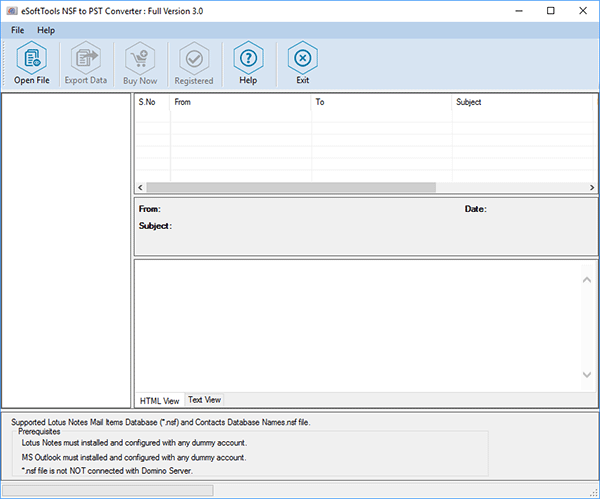600x499 pixels.
Task: Click the app icon in title bar
Action: pos(10,10)
